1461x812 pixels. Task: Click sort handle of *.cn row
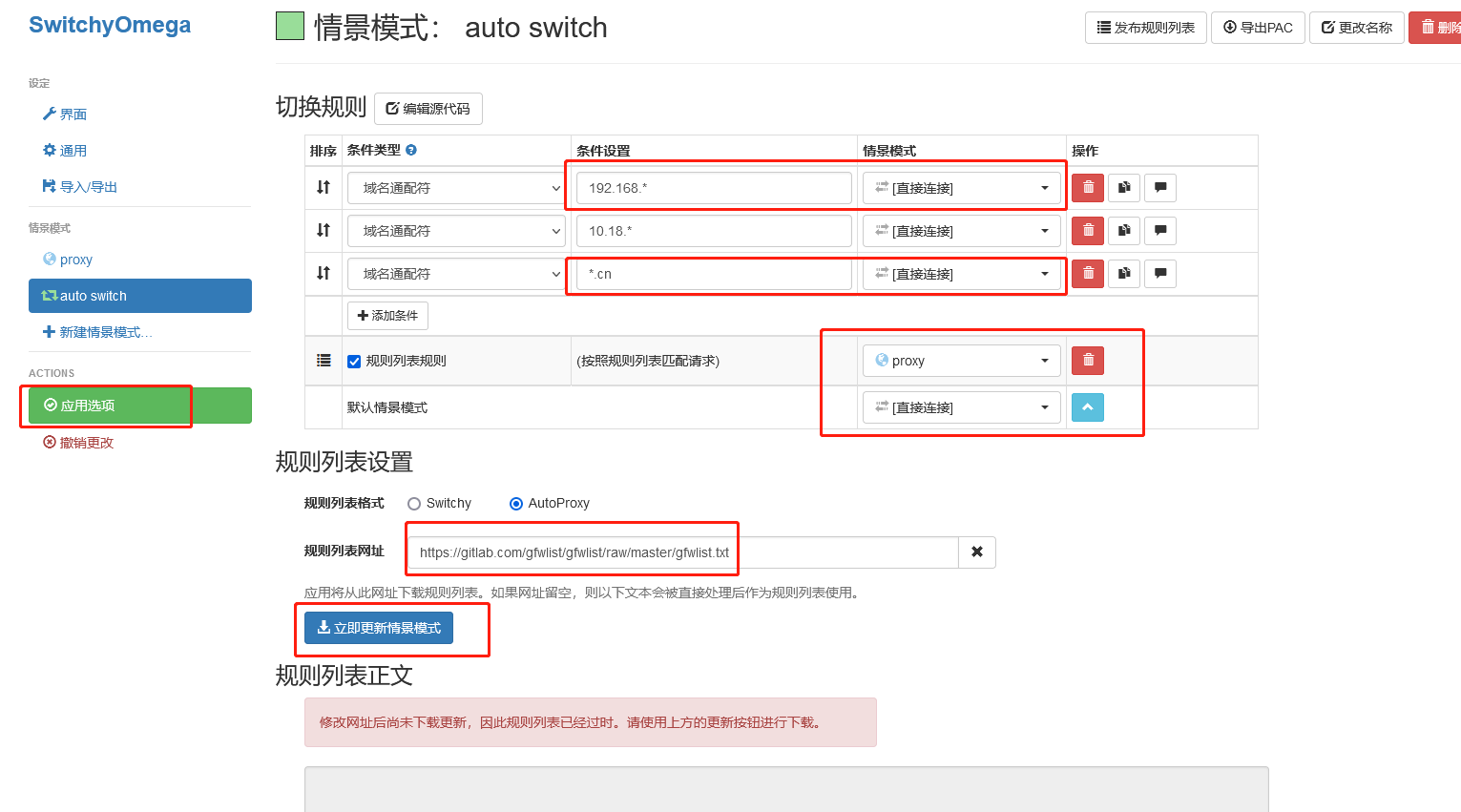[324, 273]
